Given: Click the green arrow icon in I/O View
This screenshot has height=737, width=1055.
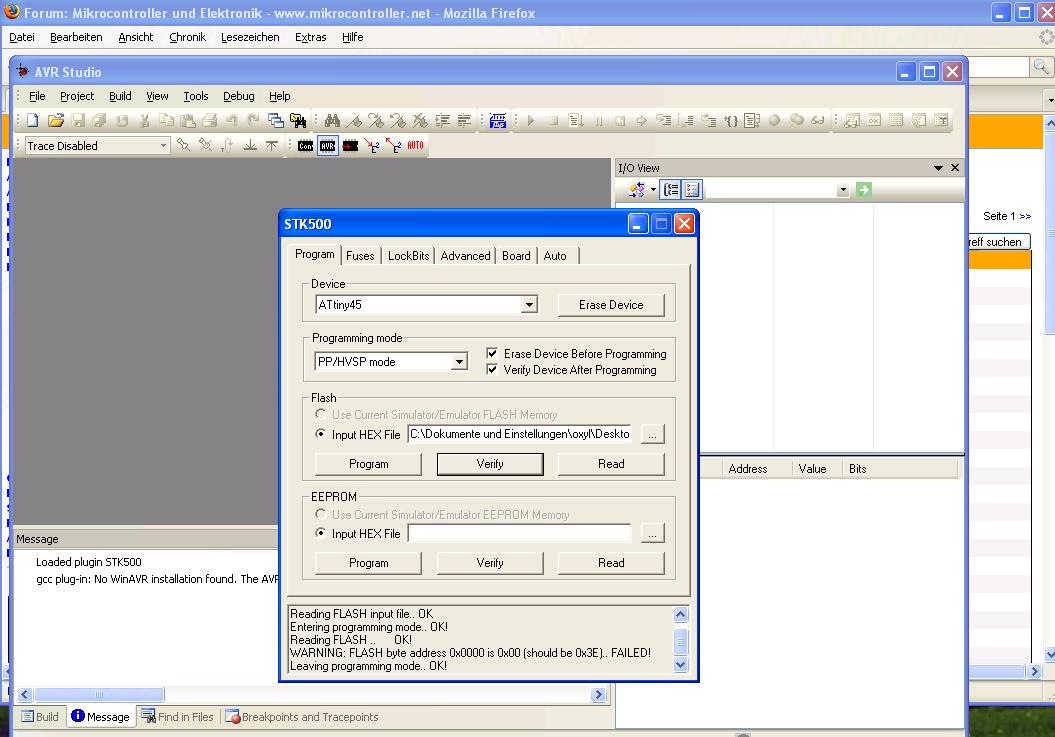Looking at the screenshot, I should pos(864,190).
